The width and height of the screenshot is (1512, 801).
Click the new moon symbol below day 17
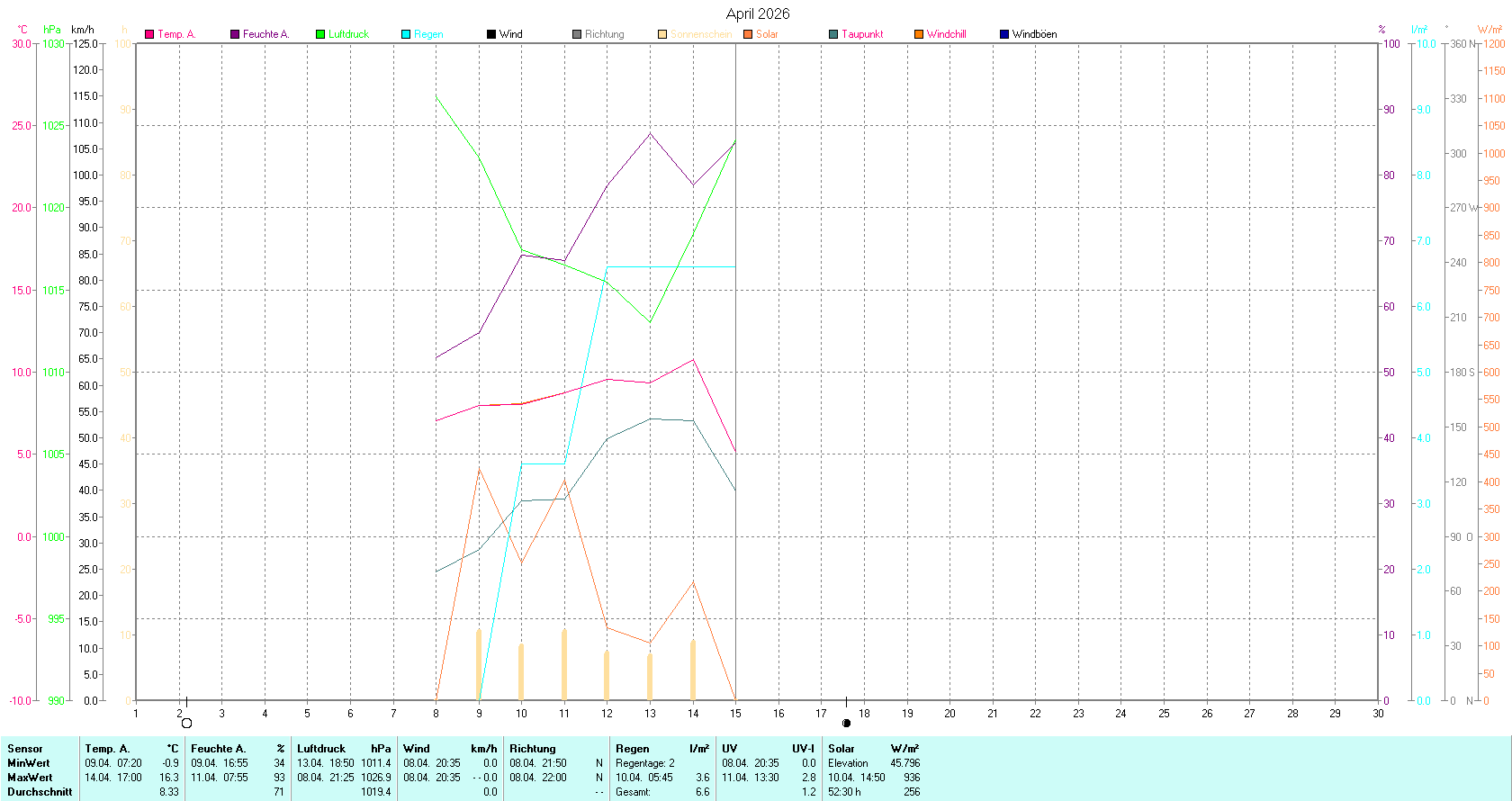pos(846,723)
